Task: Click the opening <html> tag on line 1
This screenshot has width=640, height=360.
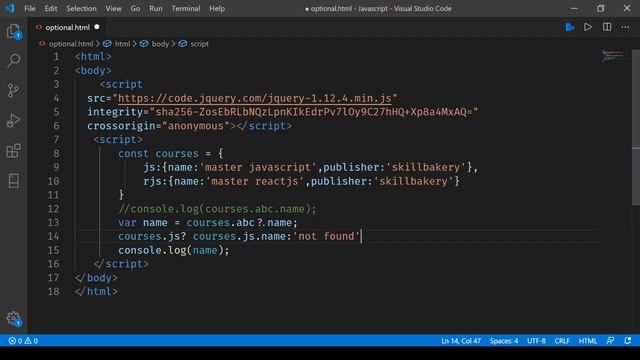Action: 93,57
